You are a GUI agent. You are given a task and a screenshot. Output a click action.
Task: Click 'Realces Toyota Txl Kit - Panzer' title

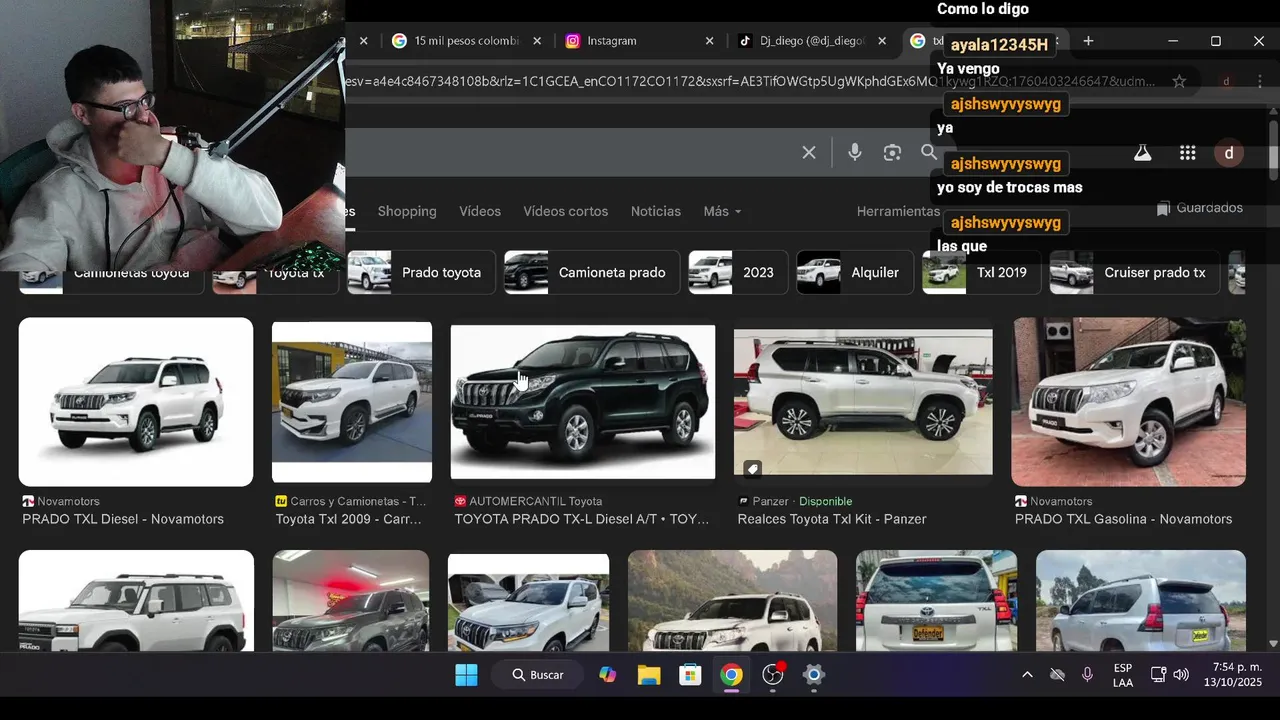click(x=832, y=519)
